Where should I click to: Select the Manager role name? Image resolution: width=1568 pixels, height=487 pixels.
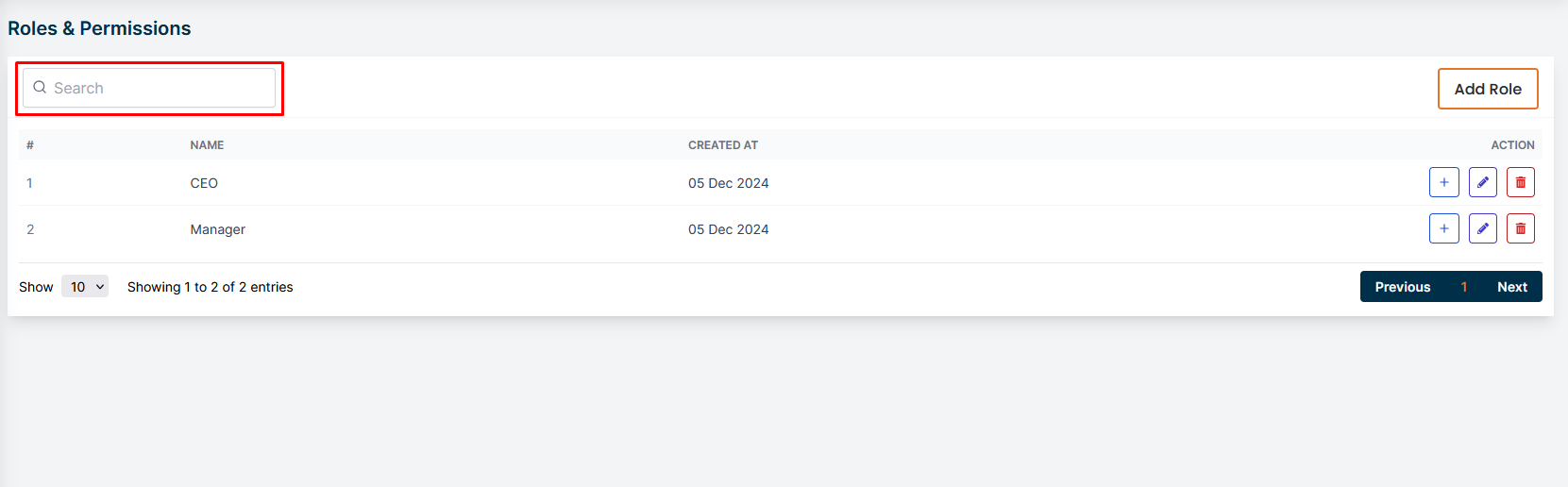(217, 229)
